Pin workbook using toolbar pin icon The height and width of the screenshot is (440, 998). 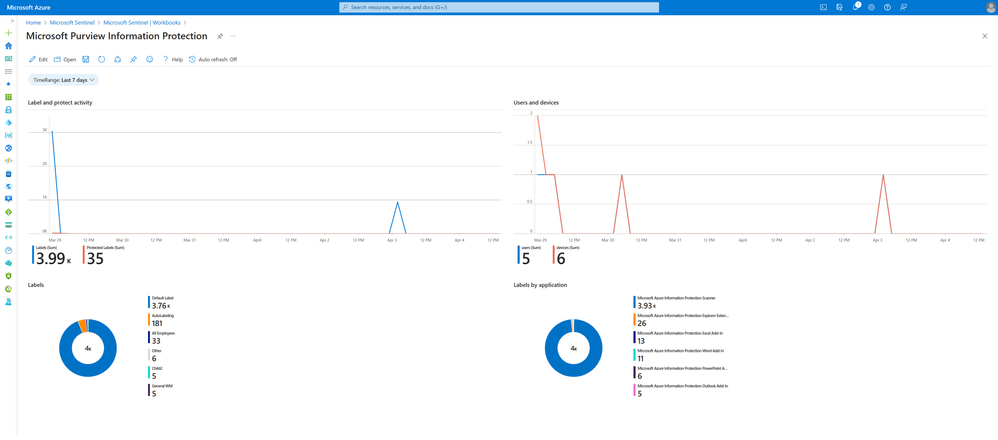tap(133, 59)
